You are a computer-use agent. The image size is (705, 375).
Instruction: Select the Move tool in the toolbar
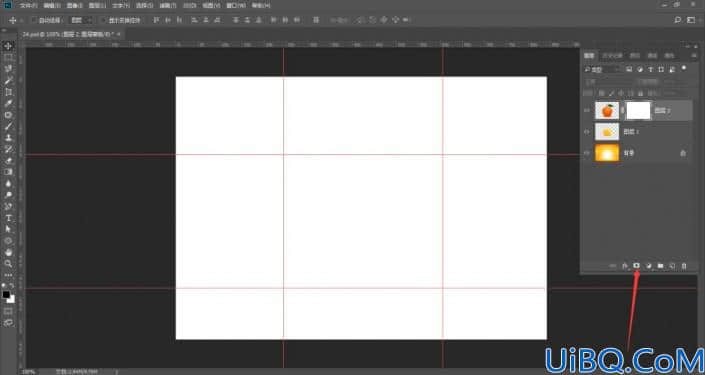click(9, 46)
